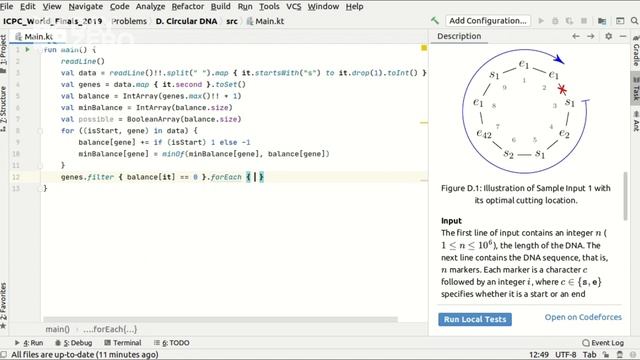Open the 5: Debug tool window
Image resolution: width=640 pixels, height=360 pixels.
[x=74, y=343]
